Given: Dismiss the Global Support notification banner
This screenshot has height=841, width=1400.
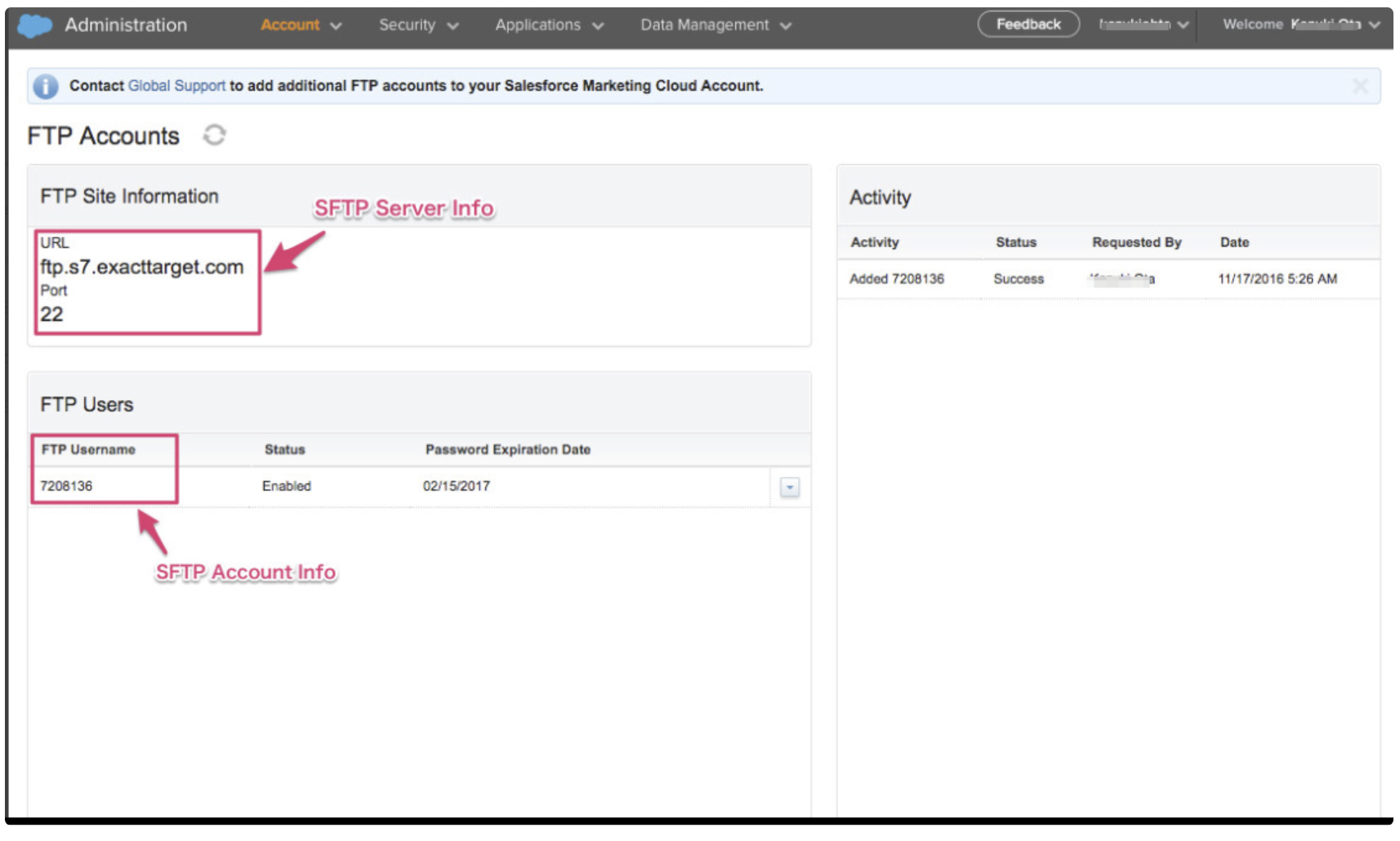Looking at the screenshot, I should [1359, 87].
